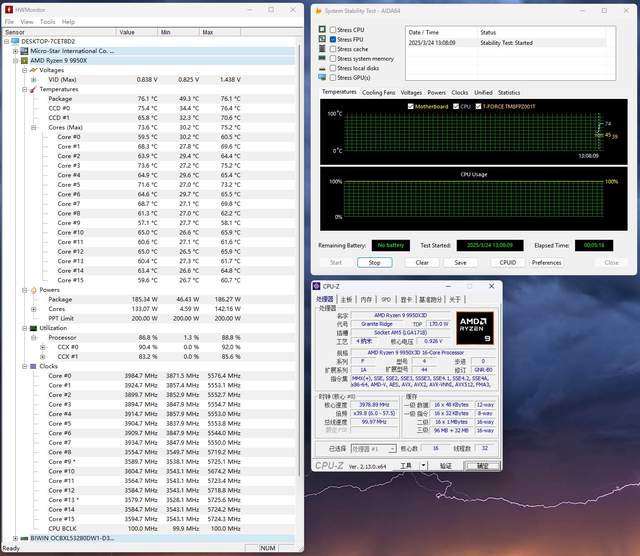
Task: Open the CPU-Z tools dropdown arrow
Action: click(423, 465)
